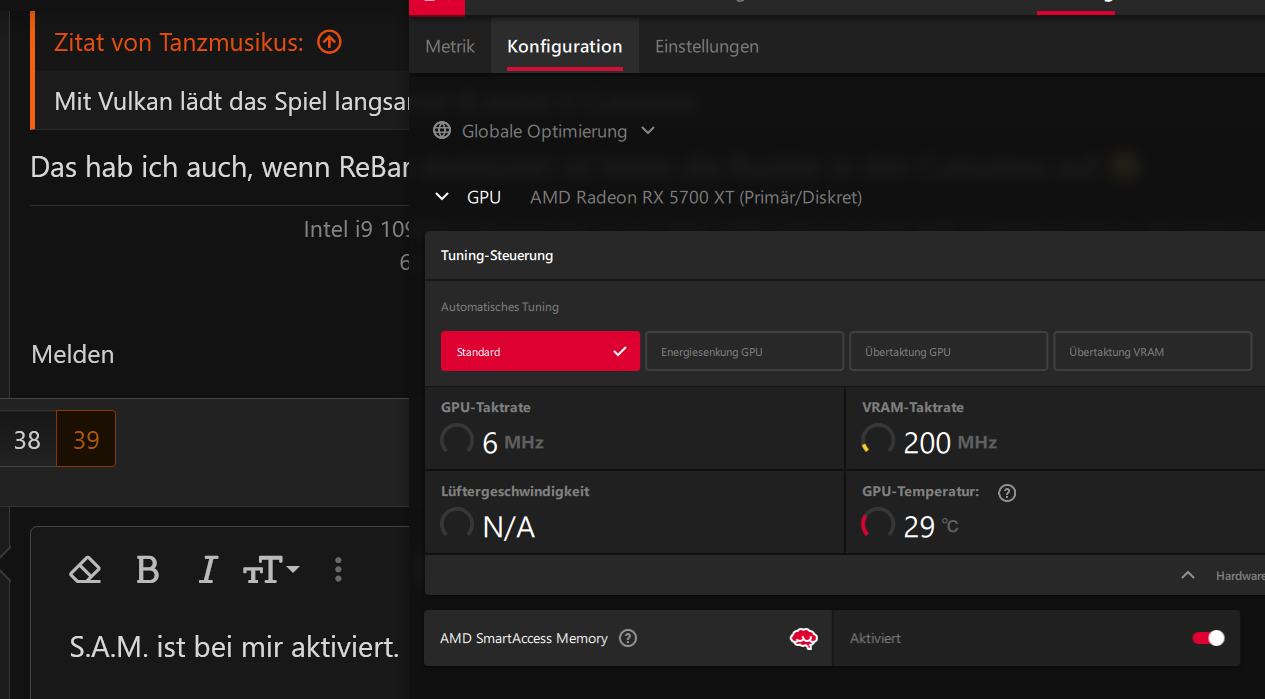Click the GPU-Temperatur gauge dial
Viewport: 1265px width, 699px height.
click(x=878, y=524)
